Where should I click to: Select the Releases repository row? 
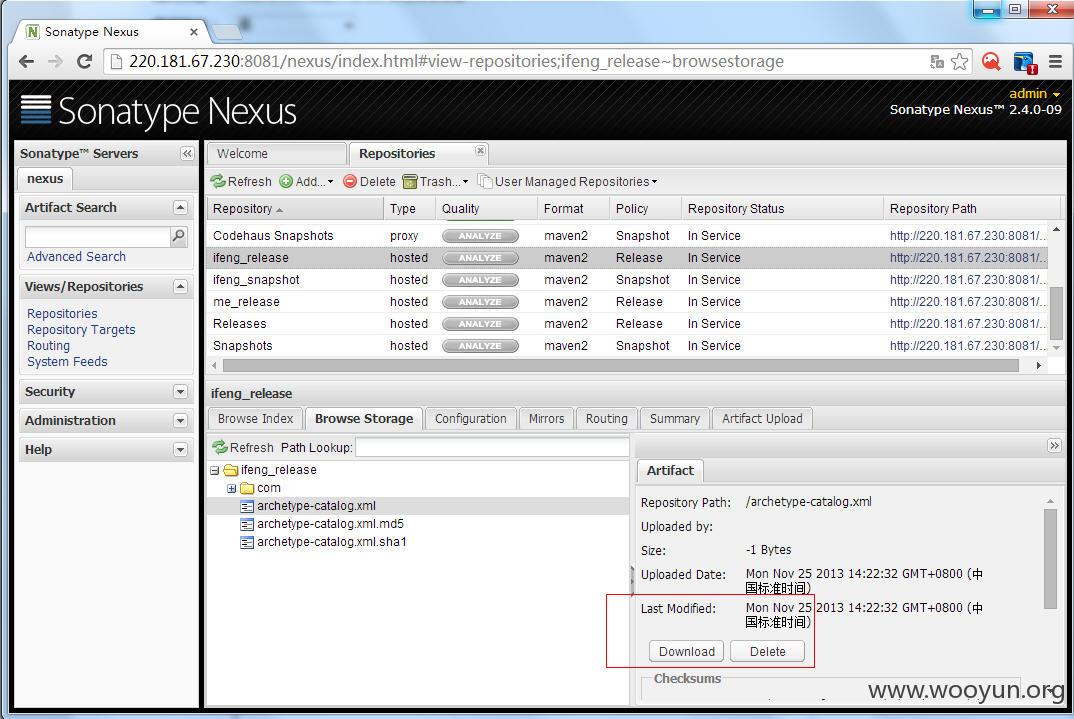click(626, 324)
